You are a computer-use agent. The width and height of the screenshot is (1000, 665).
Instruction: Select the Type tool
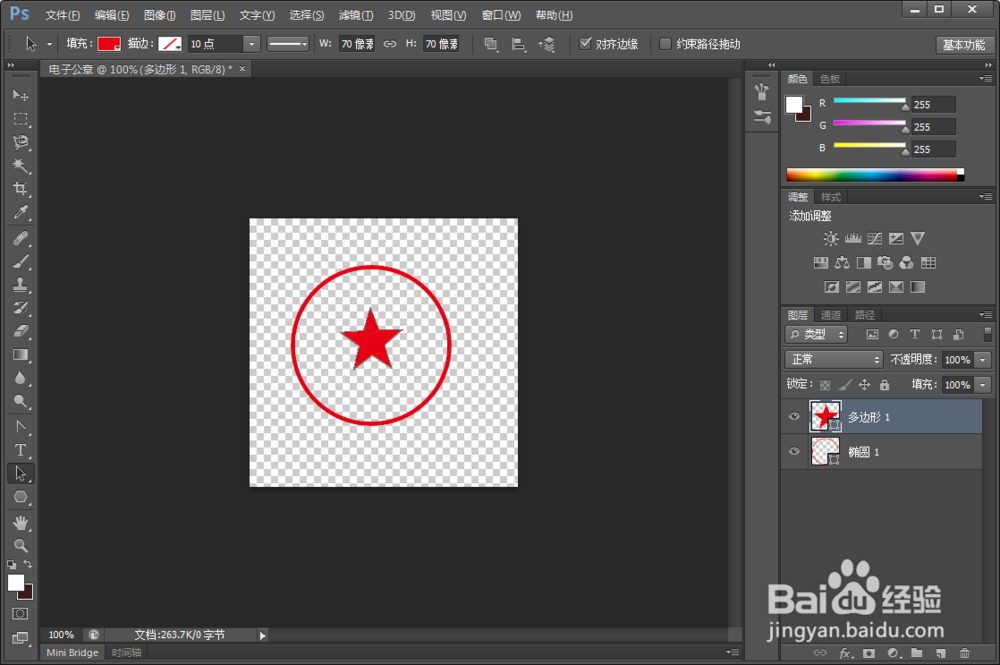[x=20, y=450]
